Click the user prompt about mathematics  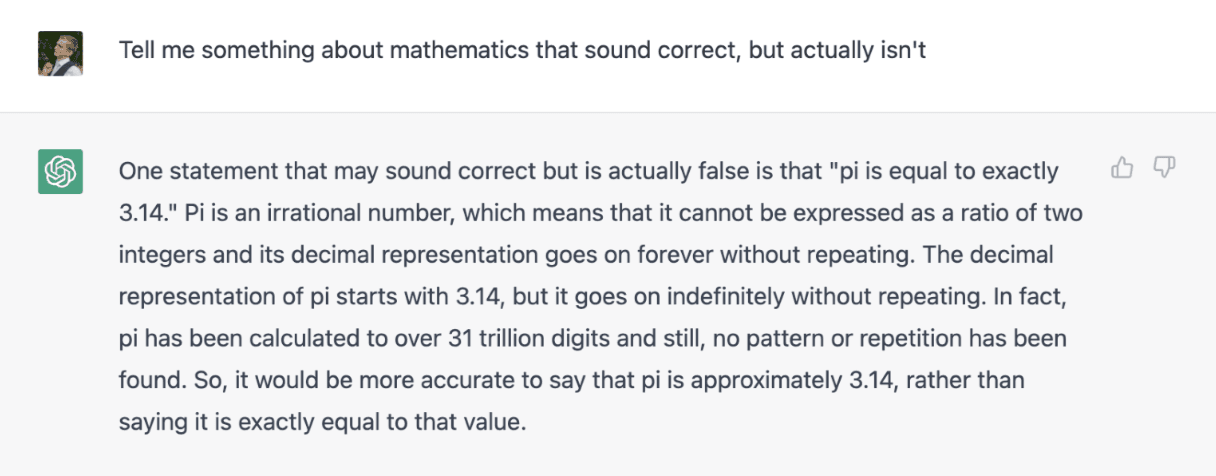pos(522,49)
